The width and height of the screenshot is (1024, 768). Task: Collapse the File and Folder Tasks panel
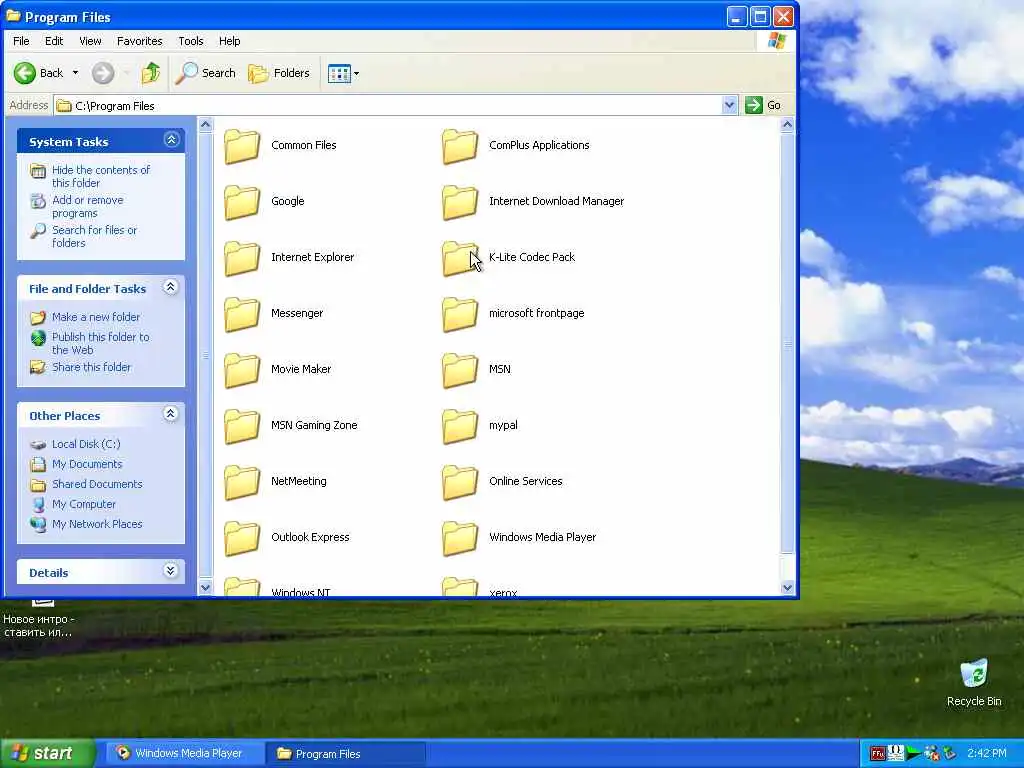coord(170,287)
